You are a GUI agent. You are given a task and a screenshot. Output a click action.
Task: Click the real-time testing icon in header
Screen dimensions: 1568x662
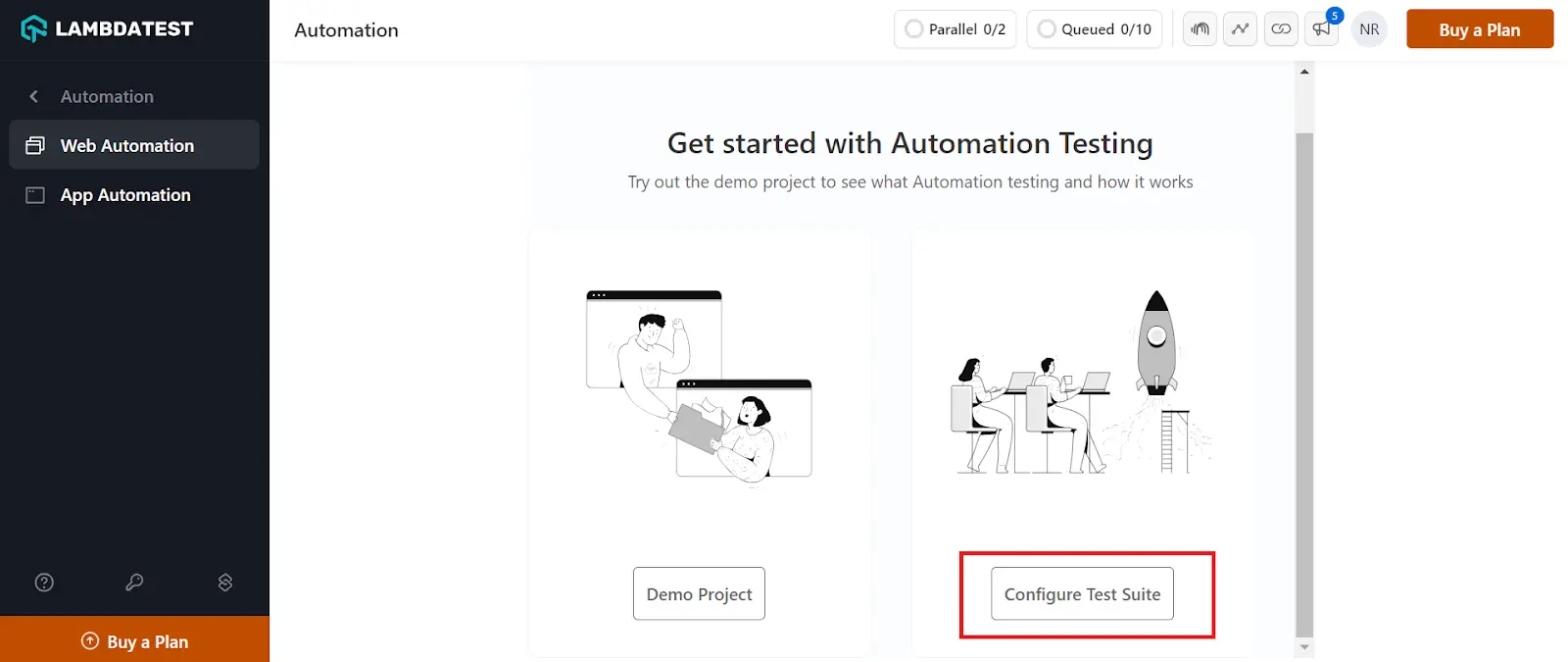[1200, 29]
